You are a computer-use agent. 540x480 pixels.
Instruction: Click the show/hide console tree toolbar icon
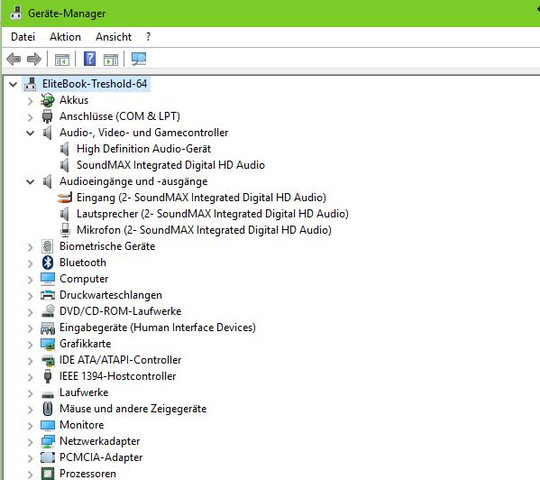[62, 60]
